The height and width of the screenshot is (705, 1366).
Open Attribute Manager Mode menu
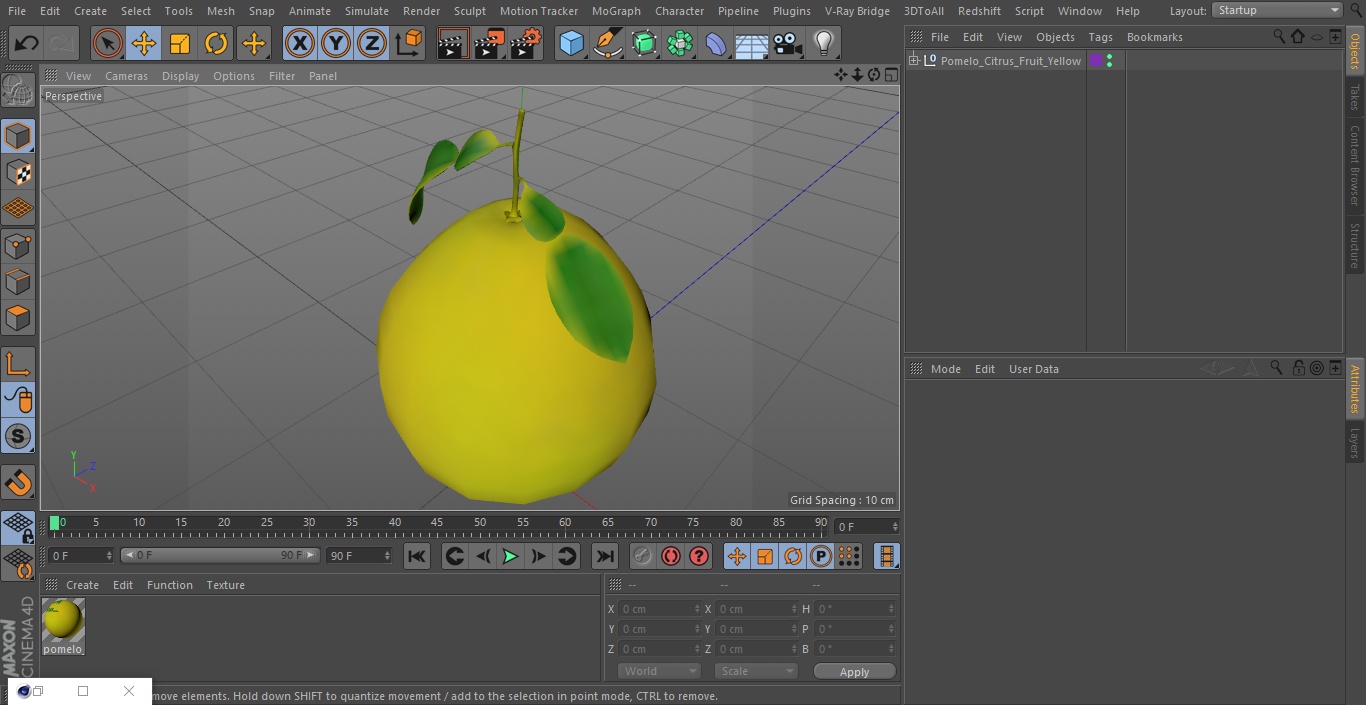pyautogui.click(x=945, y=369)
